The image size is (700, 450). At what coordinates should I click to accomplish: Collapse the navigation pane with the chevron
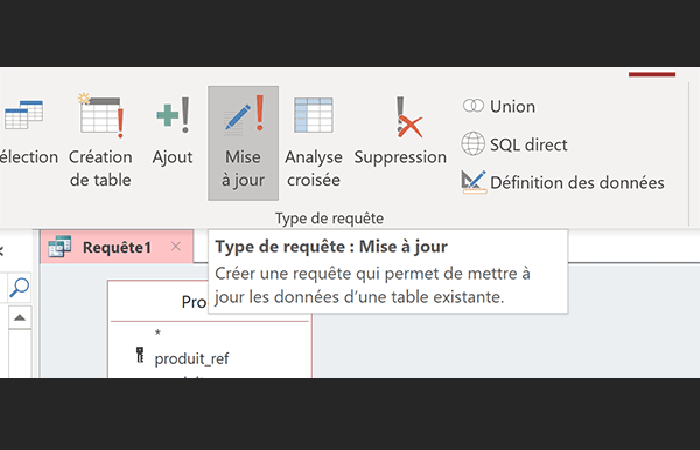coord(3,248)
